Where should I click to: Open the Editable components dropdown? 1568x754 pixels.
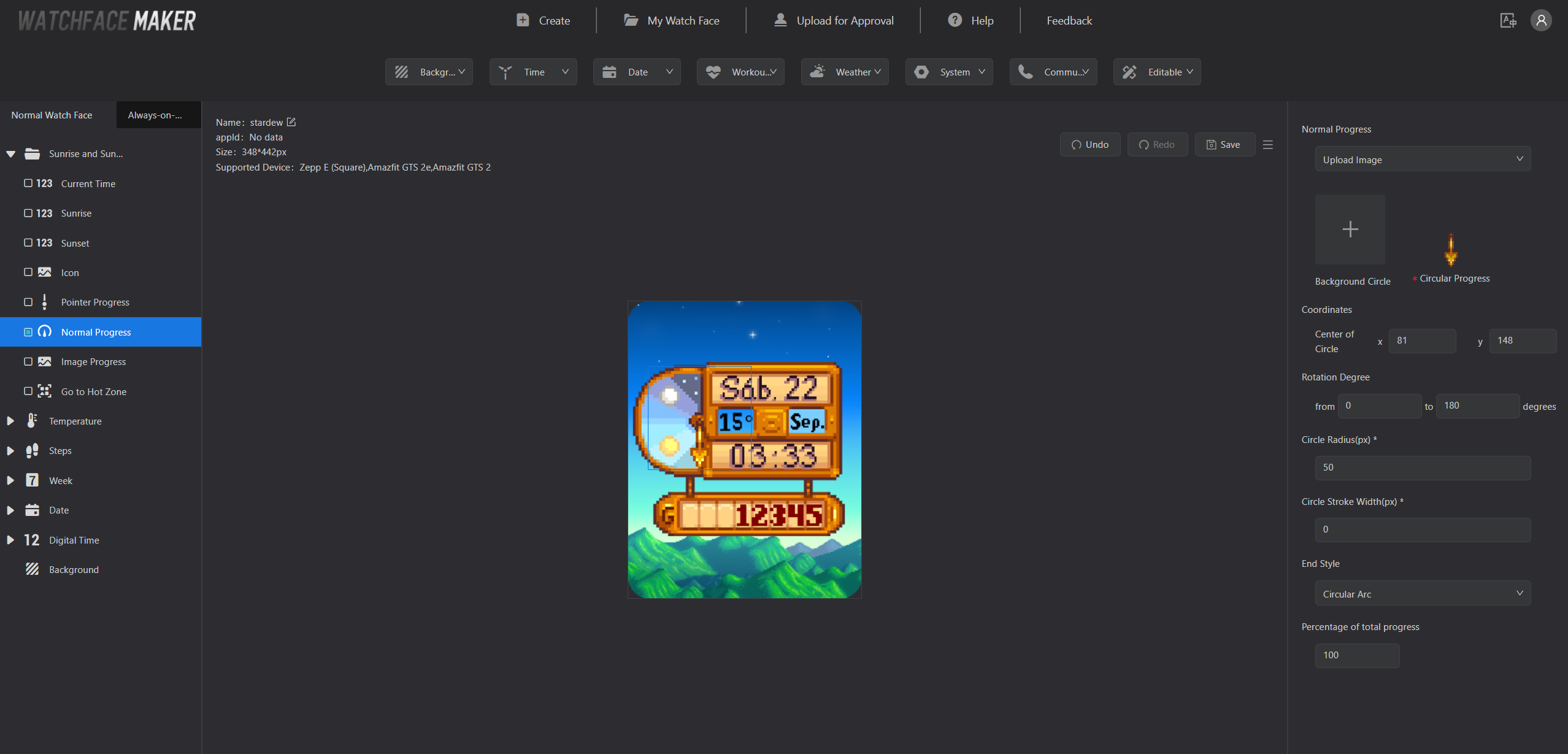(1157, 72)
